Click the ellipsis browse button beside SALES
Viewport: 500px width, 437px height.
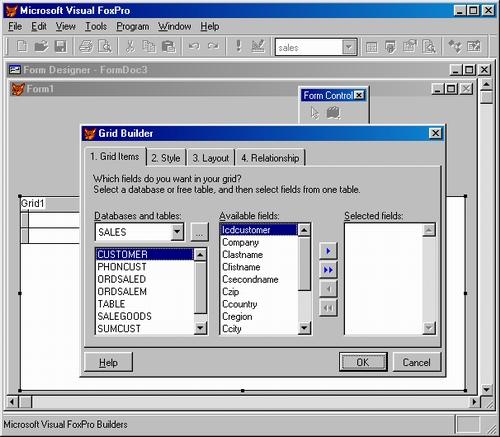(x=199, y=232)
